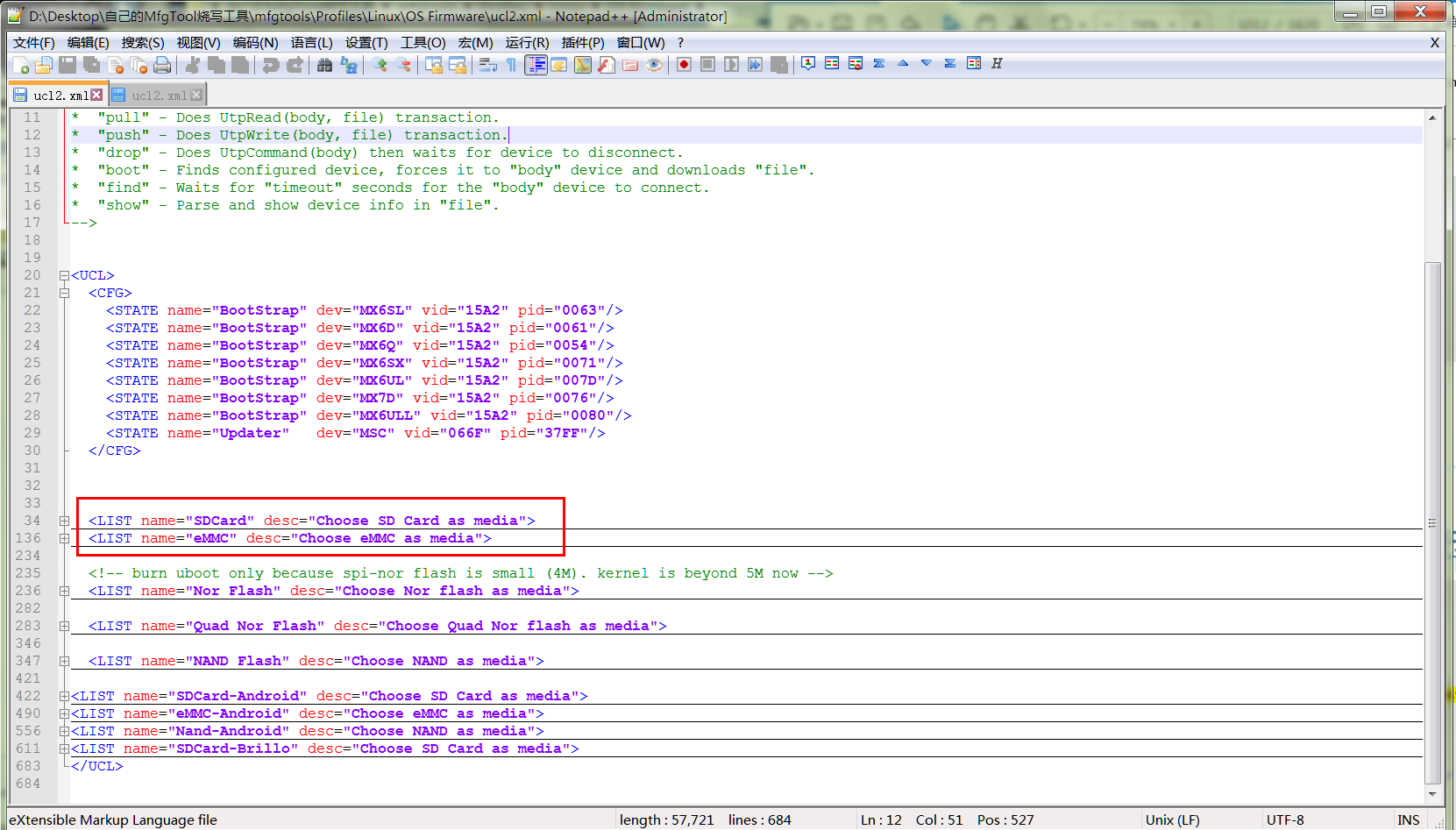Open the 宏(M) menu
Screen dimensions: 1456x830
pos(475,42)
